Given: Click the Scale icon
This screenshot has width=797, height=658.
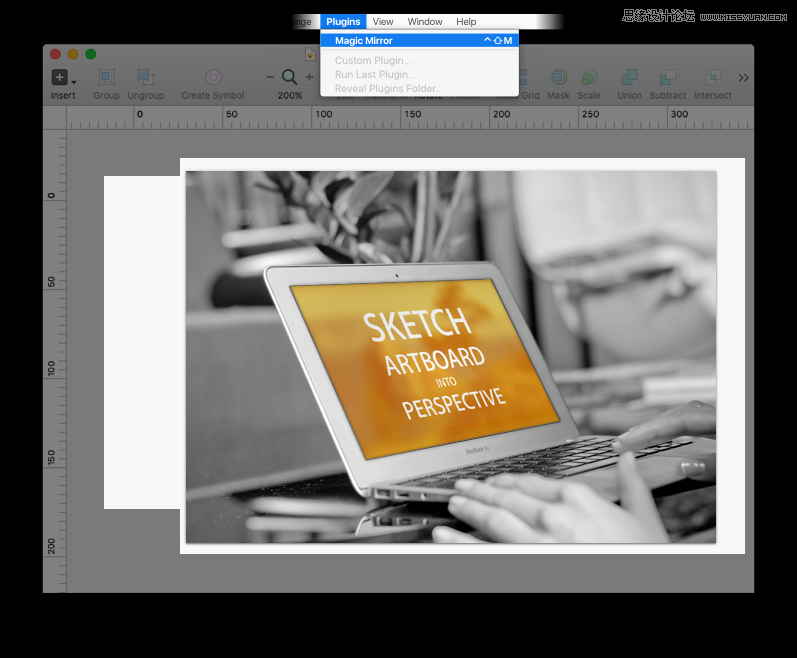Looking at the screenshot, I should [x=589, y=77].
